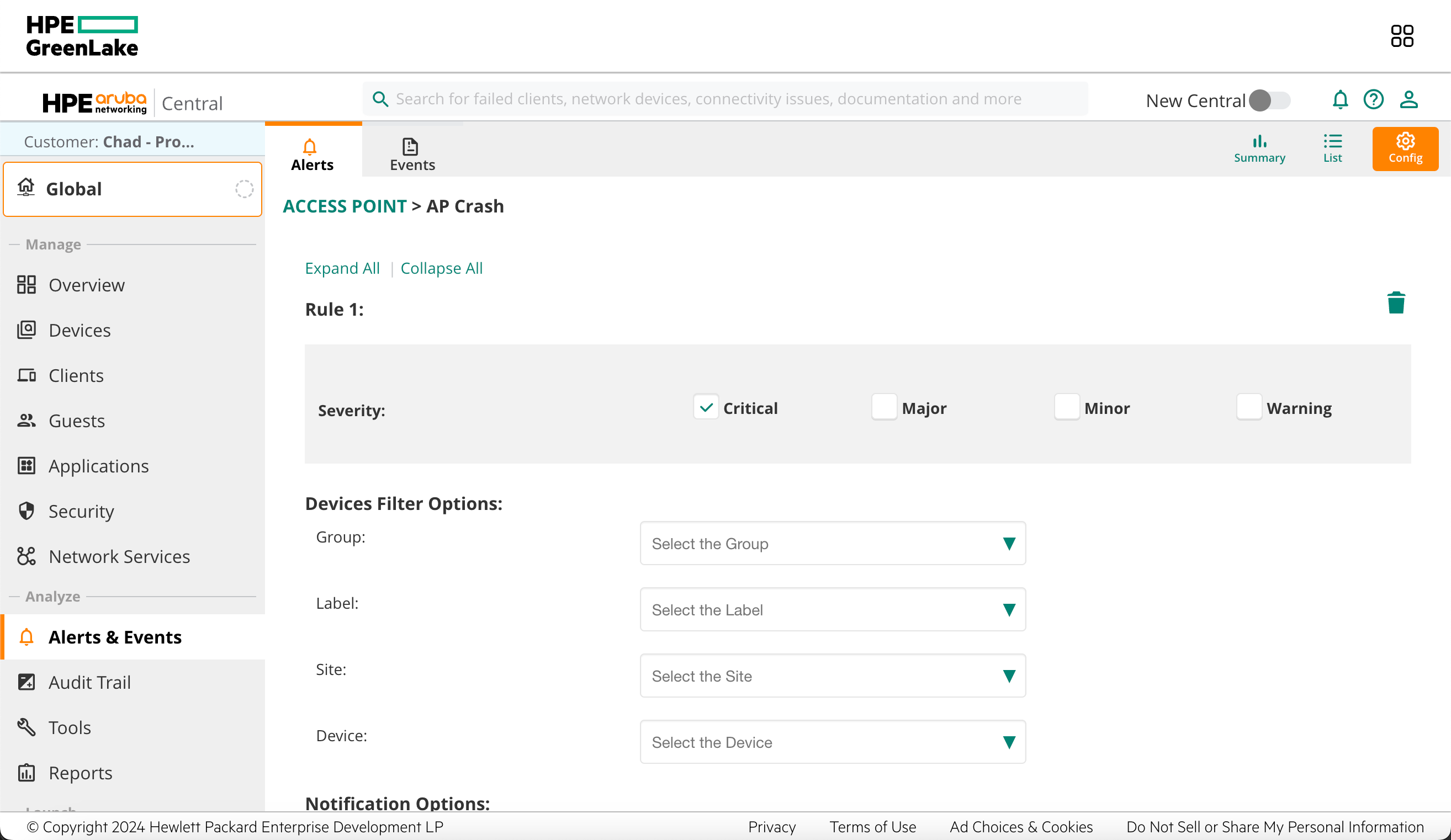The width and height of the screenshot is (1451, 840).
Task: Click the notifications bell icon
Action: 1341,99
